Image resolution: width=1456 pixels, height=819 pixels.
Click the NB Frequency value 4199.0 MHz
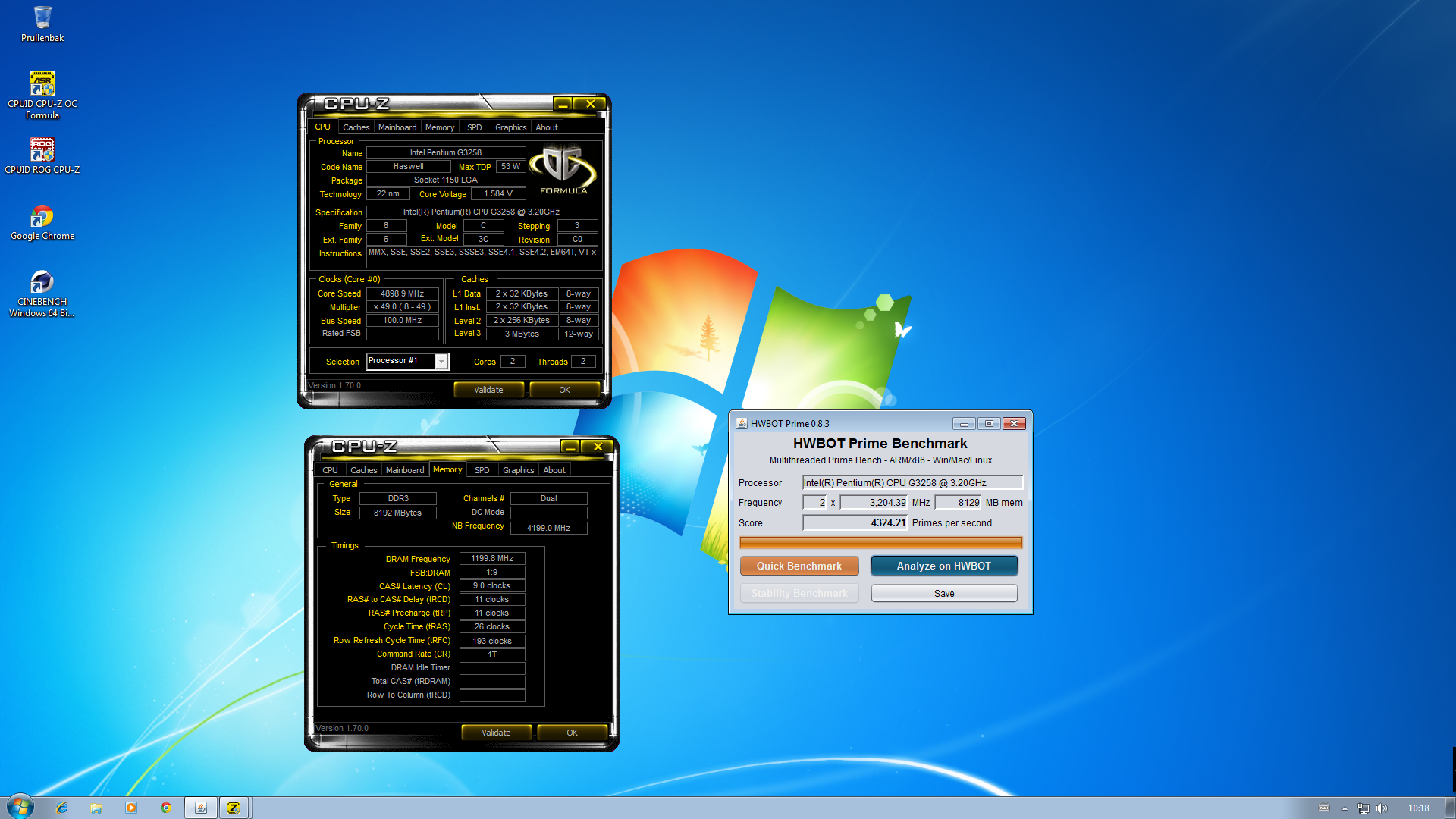(548, 528)
